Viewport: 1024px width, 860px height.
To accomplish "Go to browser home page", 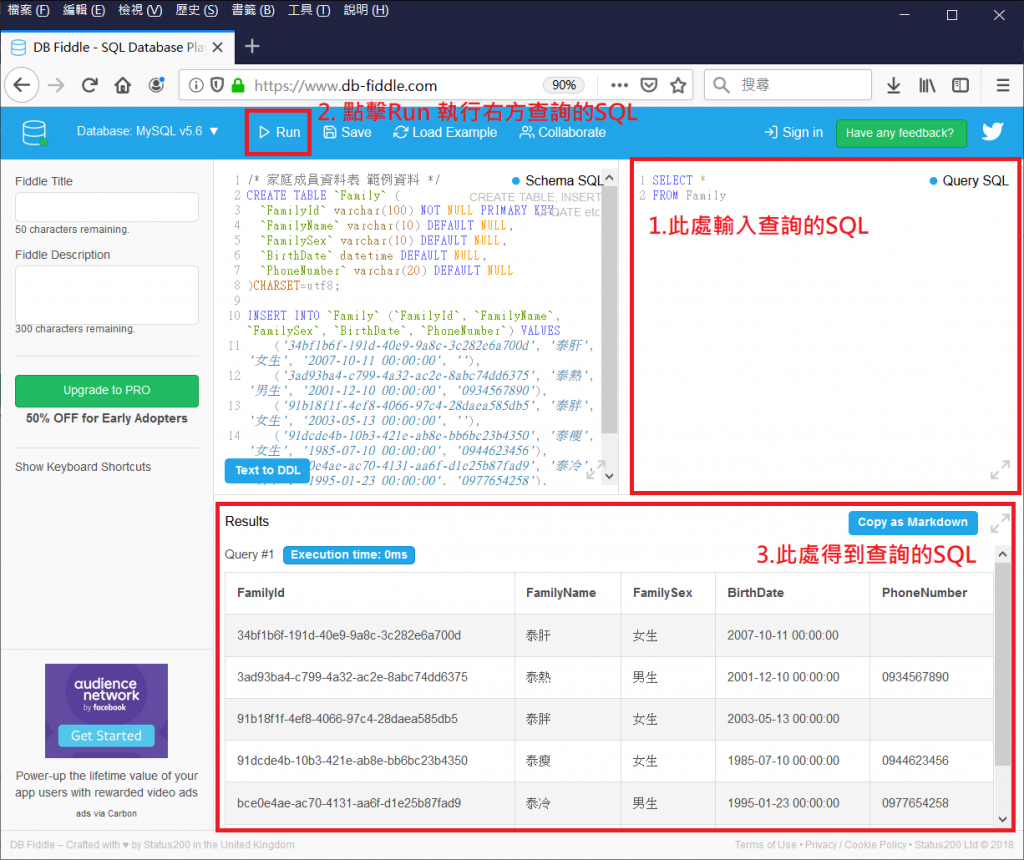I will [123, 86].
